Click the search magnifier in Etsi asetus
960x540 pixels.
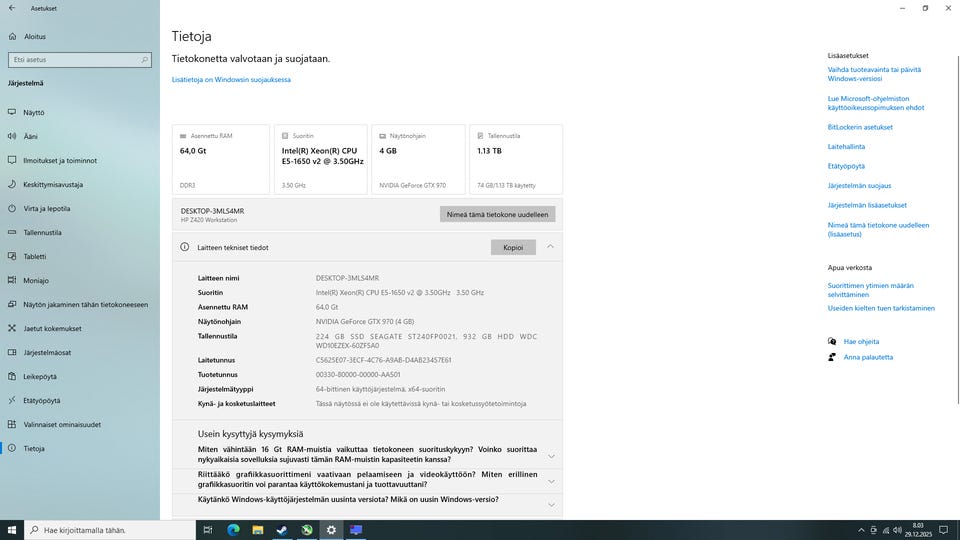point(144,59)
